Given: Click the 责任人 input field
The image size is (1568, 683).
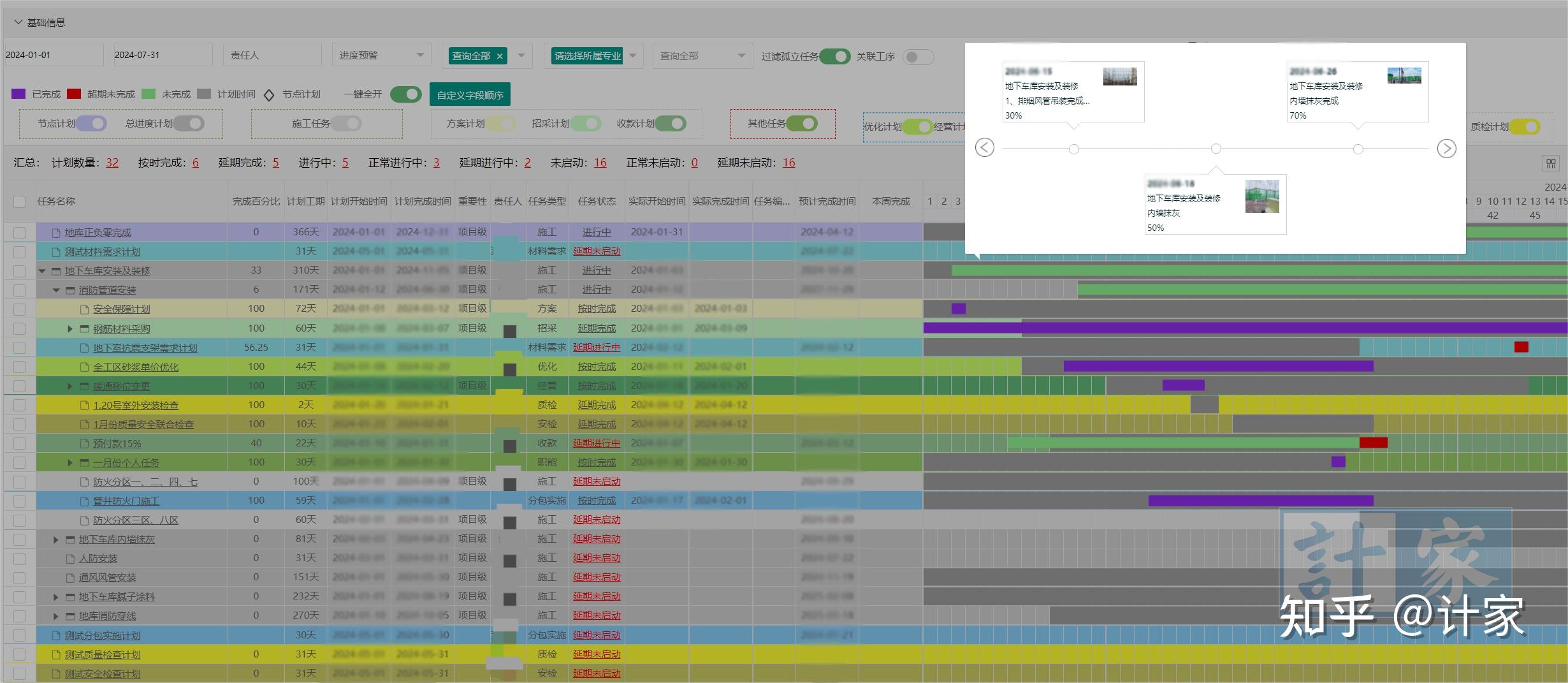Looking at the screenshot, I should click(x=272, y=55).
